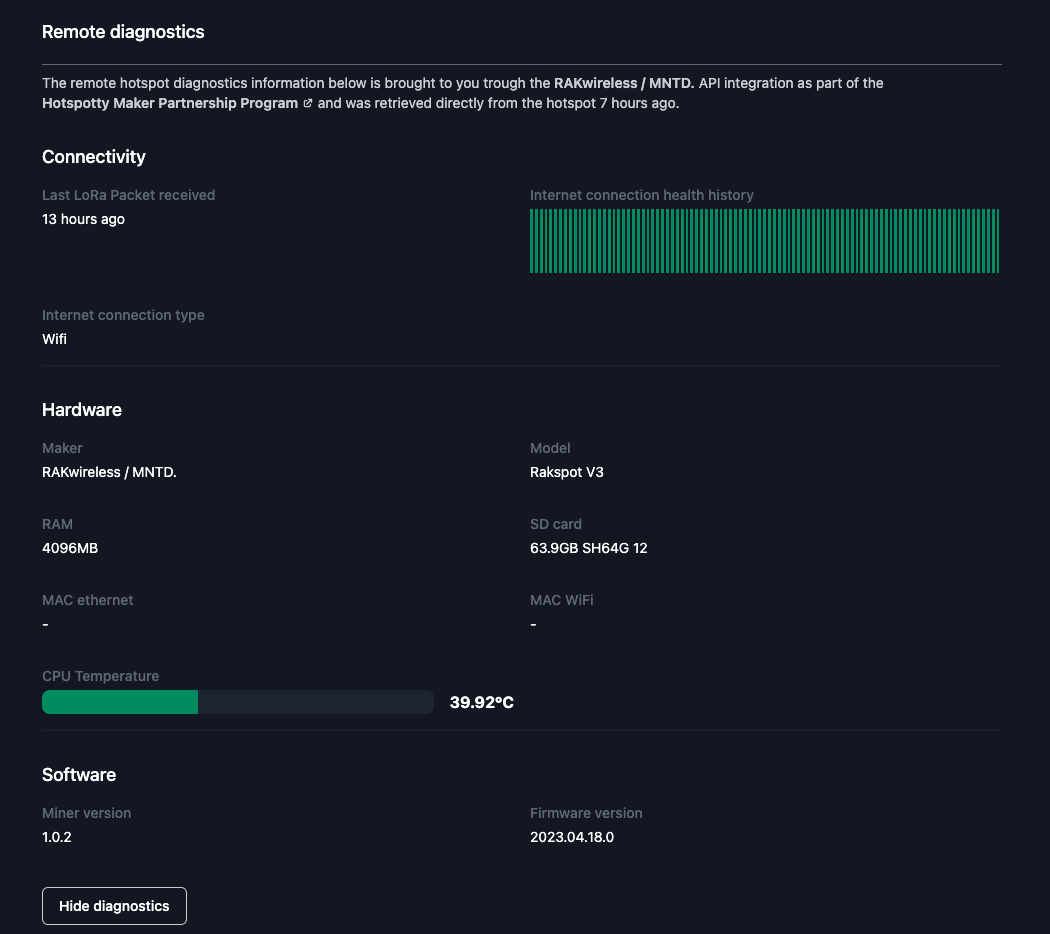Click the "Hardware" section heading
Viewport: 1050px width, 934px height.
coord(82,410)
